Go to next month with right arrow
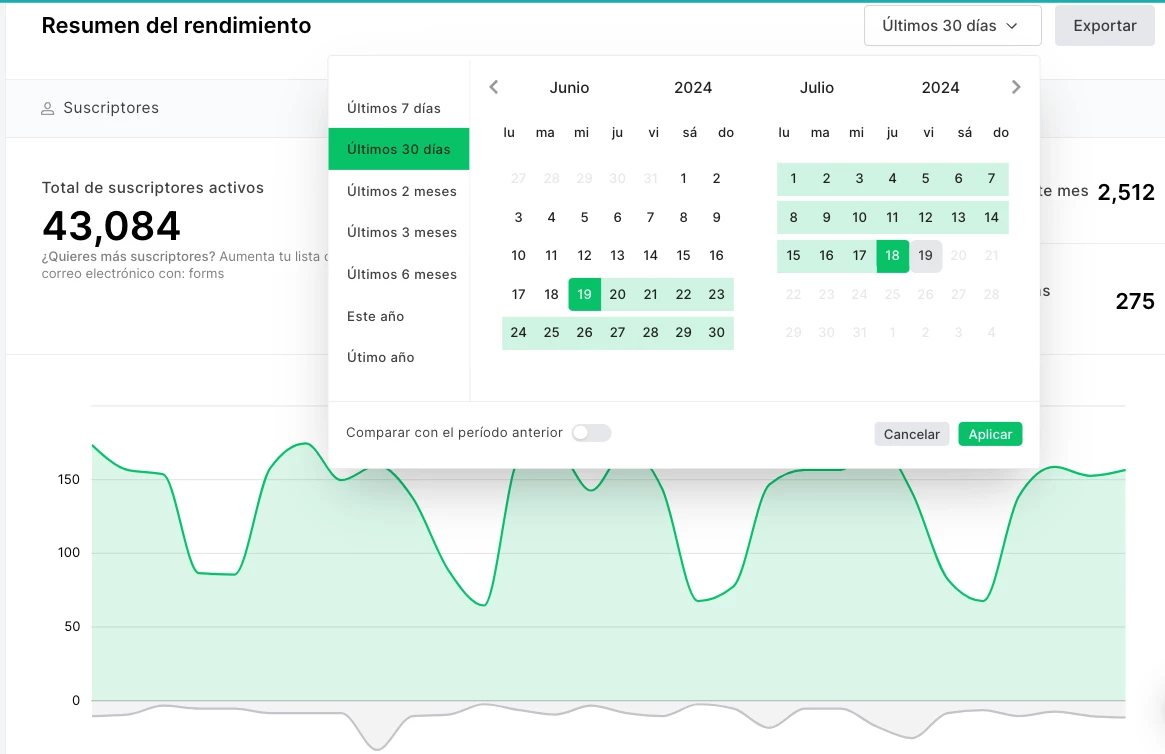1165x754 pixels. [x=1016, y=87]
